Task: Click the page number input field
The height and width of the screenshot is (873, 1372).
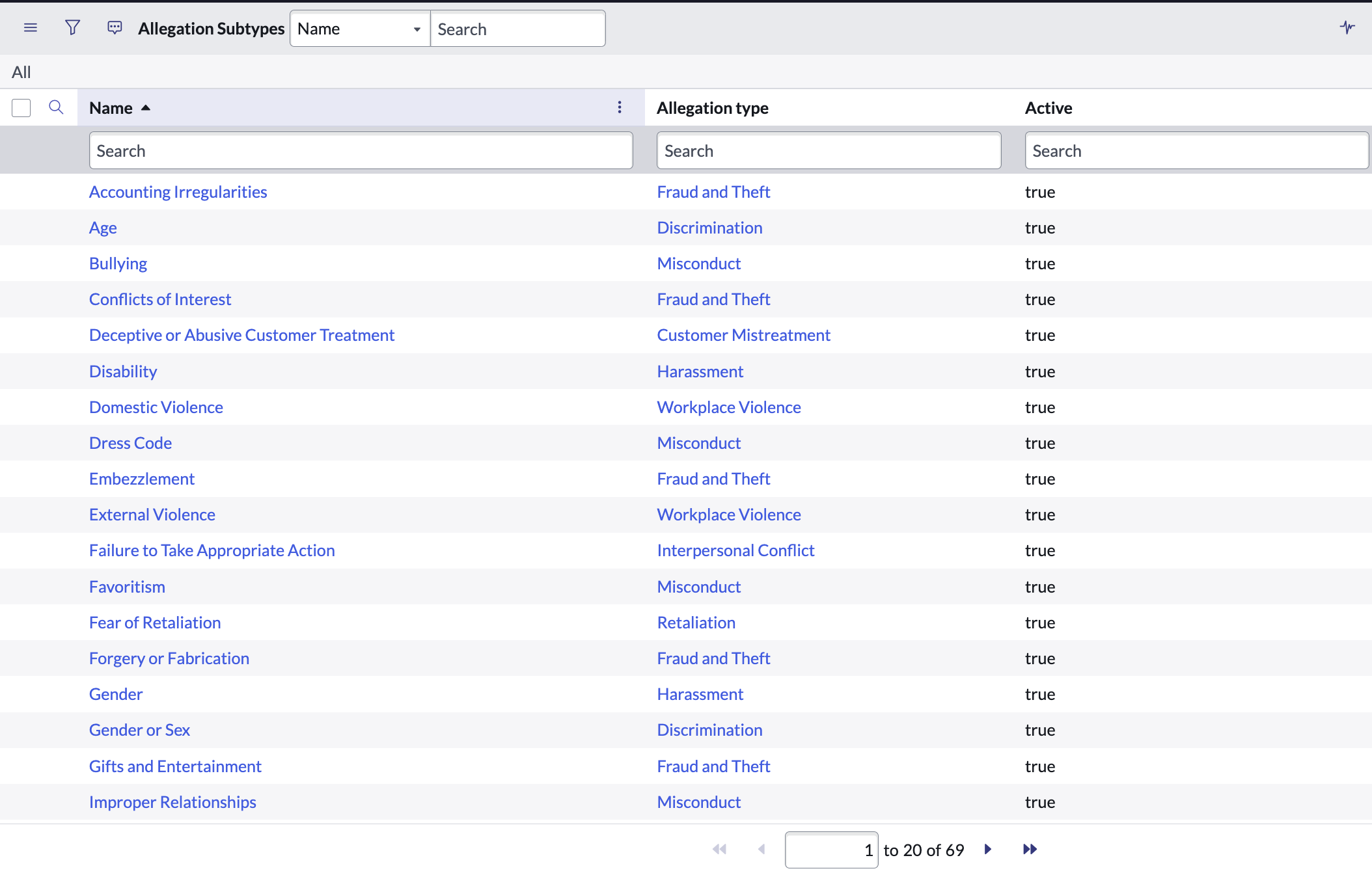Action: pyautogui.click(x=831, y=850)
